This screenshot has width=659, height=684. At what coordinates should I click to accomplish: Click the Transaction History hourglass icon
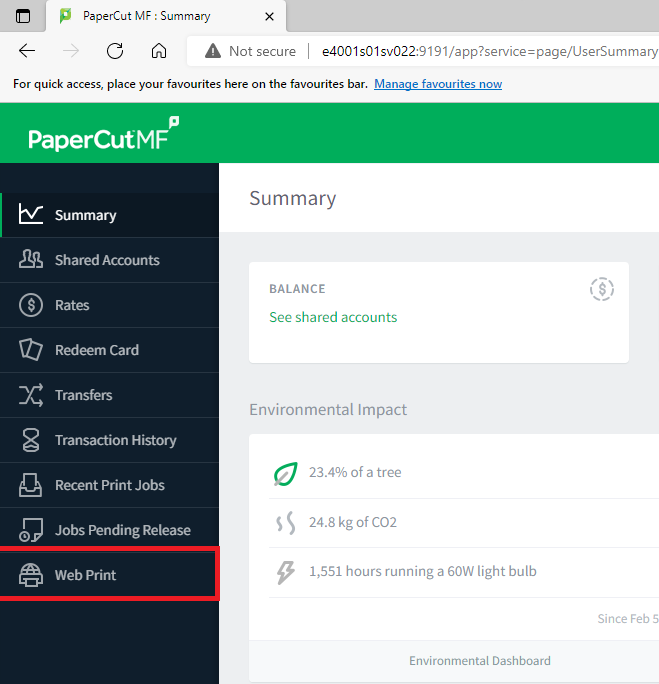tap(31, 440)
